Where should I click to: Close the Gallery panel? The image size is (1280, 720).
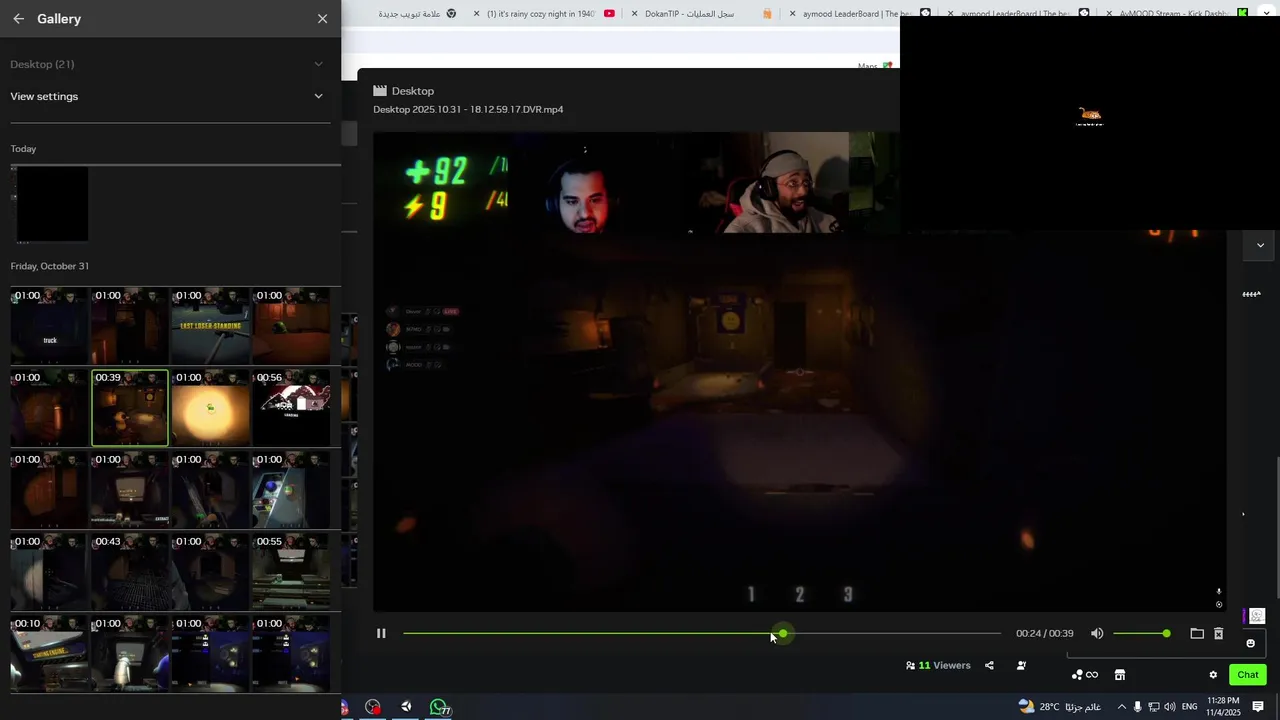[x=322, y=19]
